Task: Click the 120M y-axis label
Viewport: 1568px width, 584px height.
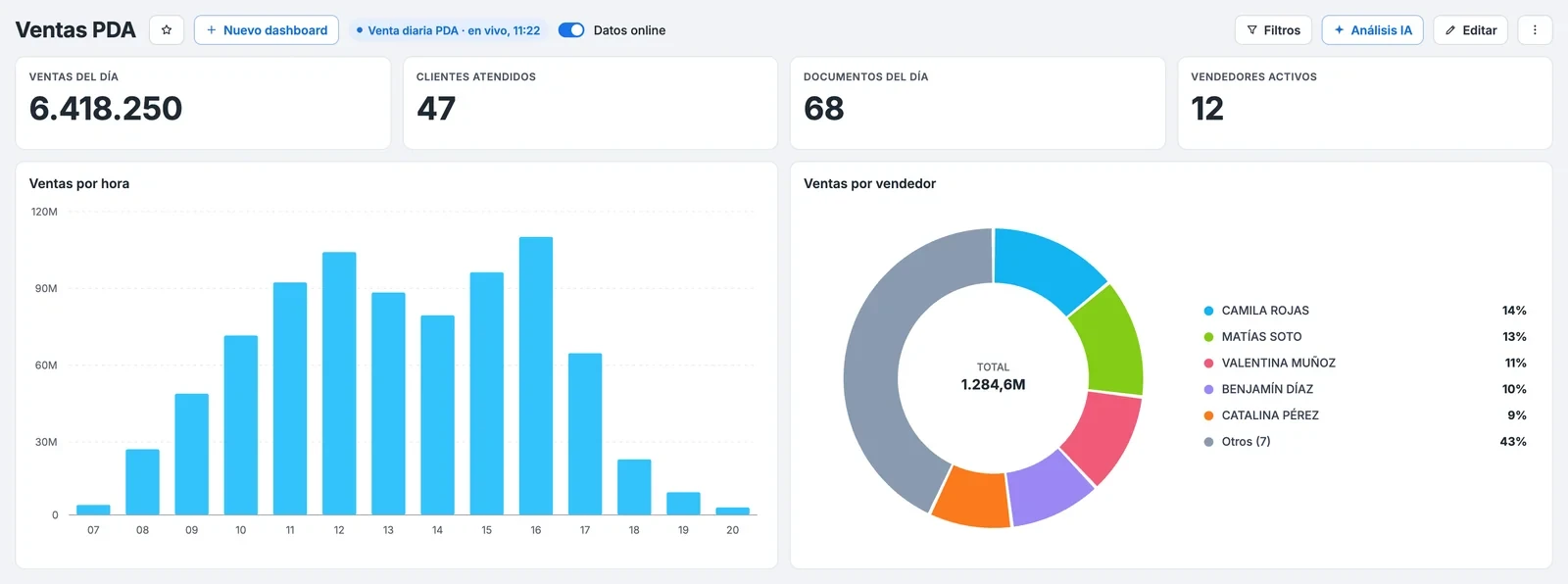Action: pyautogui.click(x=44, y=212)
